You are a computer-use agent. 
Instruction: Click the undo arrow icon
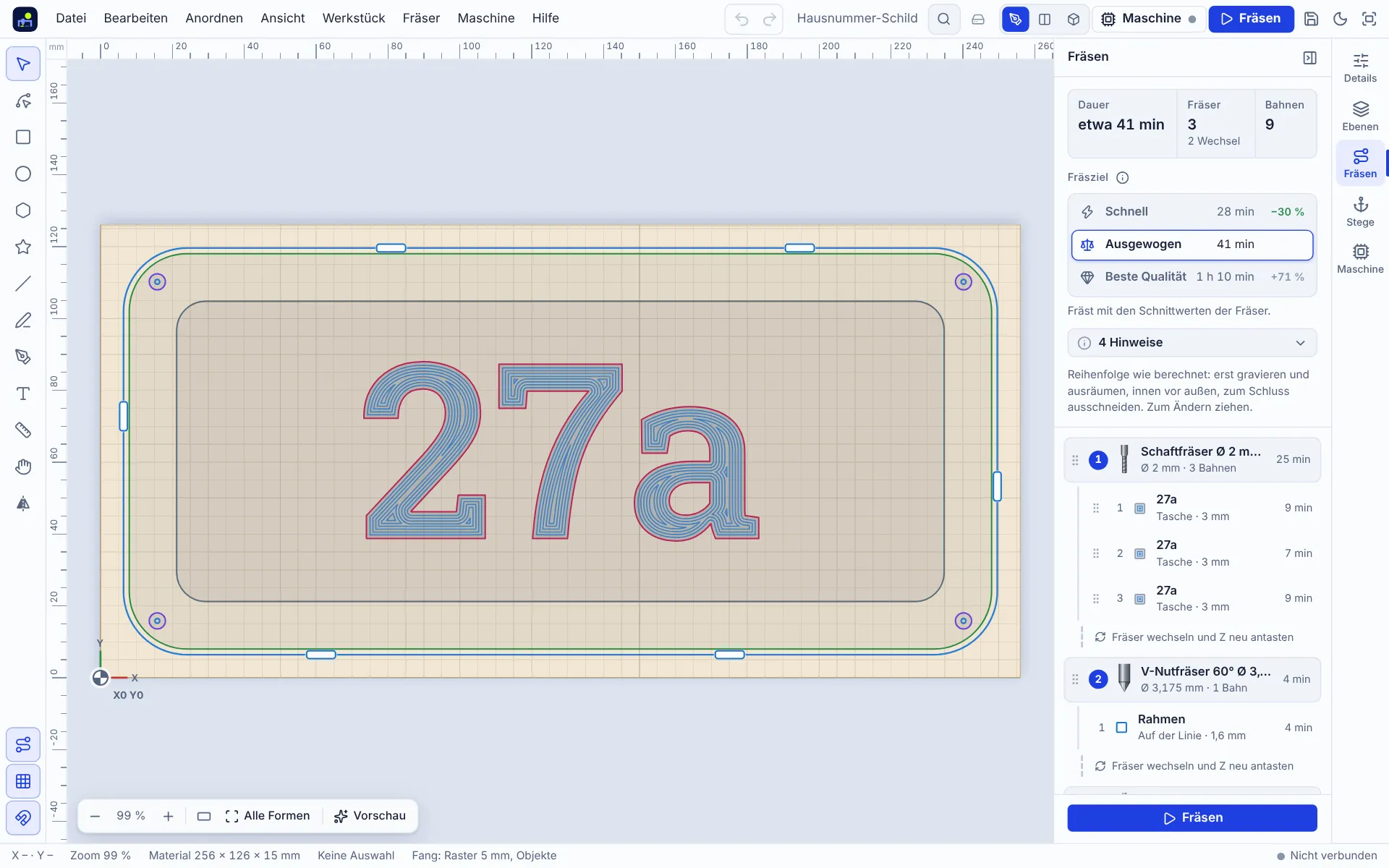tap(742, 19)
